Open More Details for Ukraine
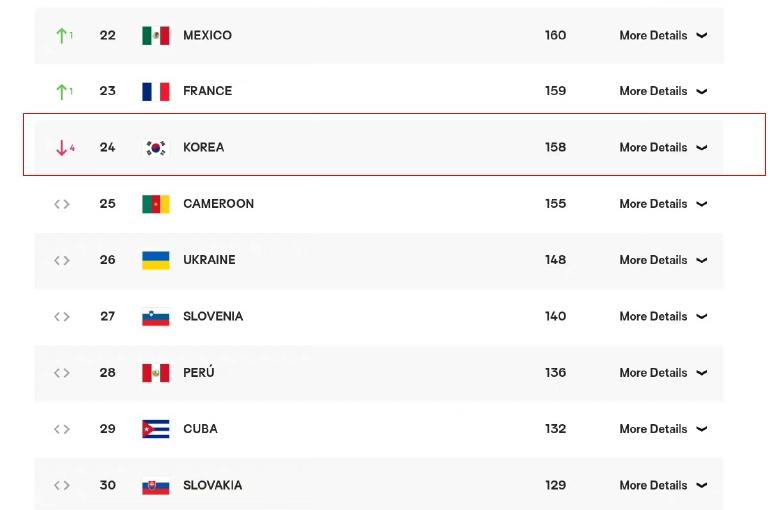770x510 pixels. 653,260
